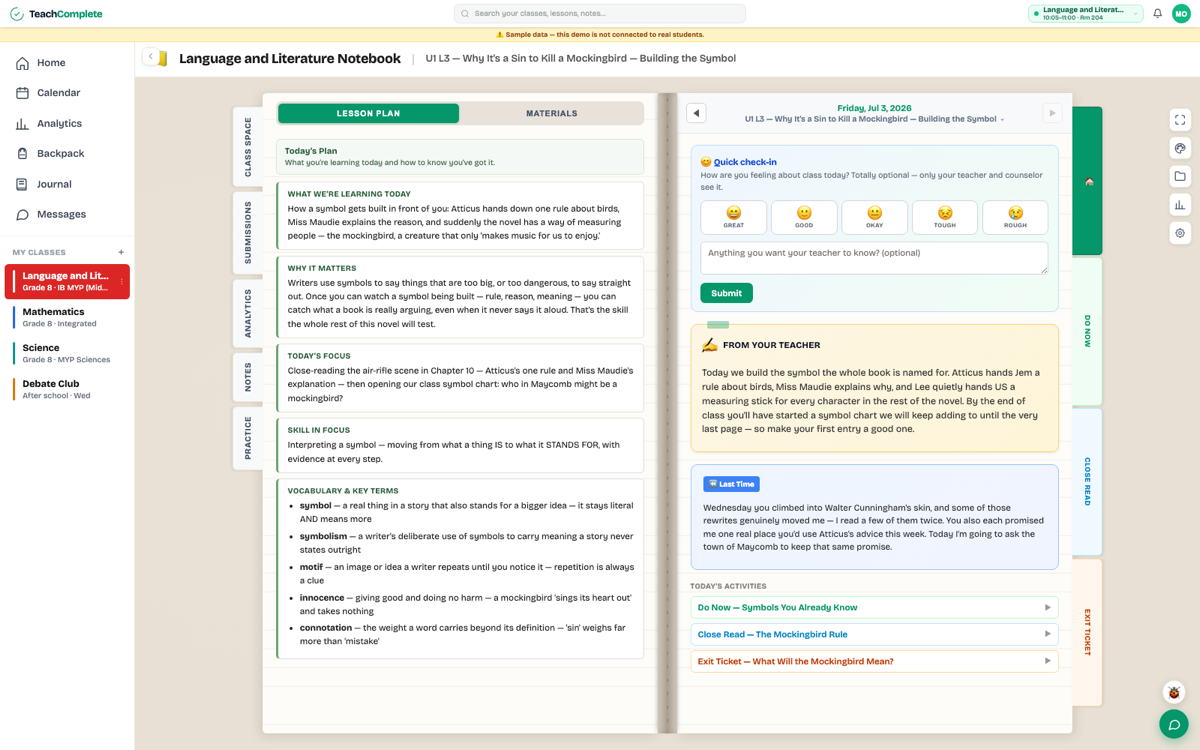
Task: Switch to the Lesson Plan tab
Action: coord(368,113)
